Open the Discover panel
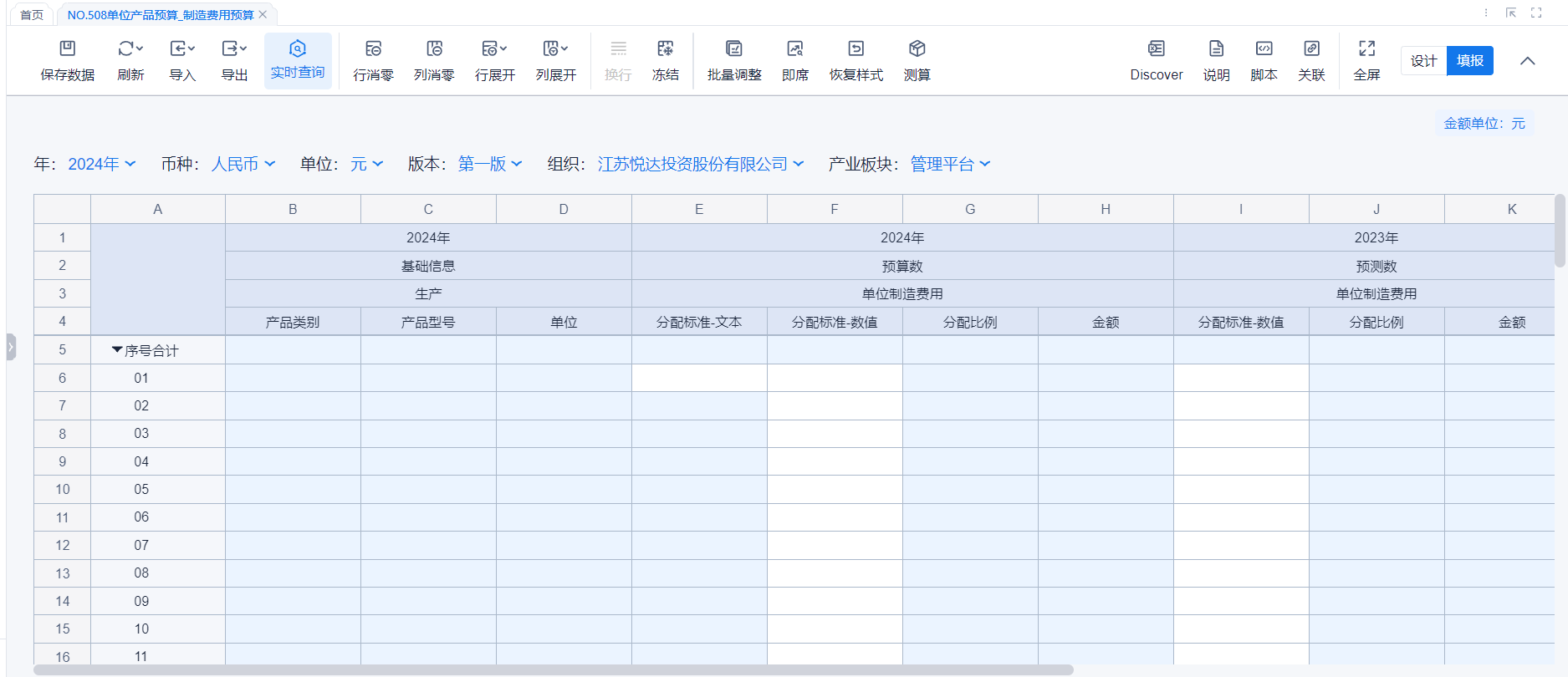 [x=1156, y=49]
